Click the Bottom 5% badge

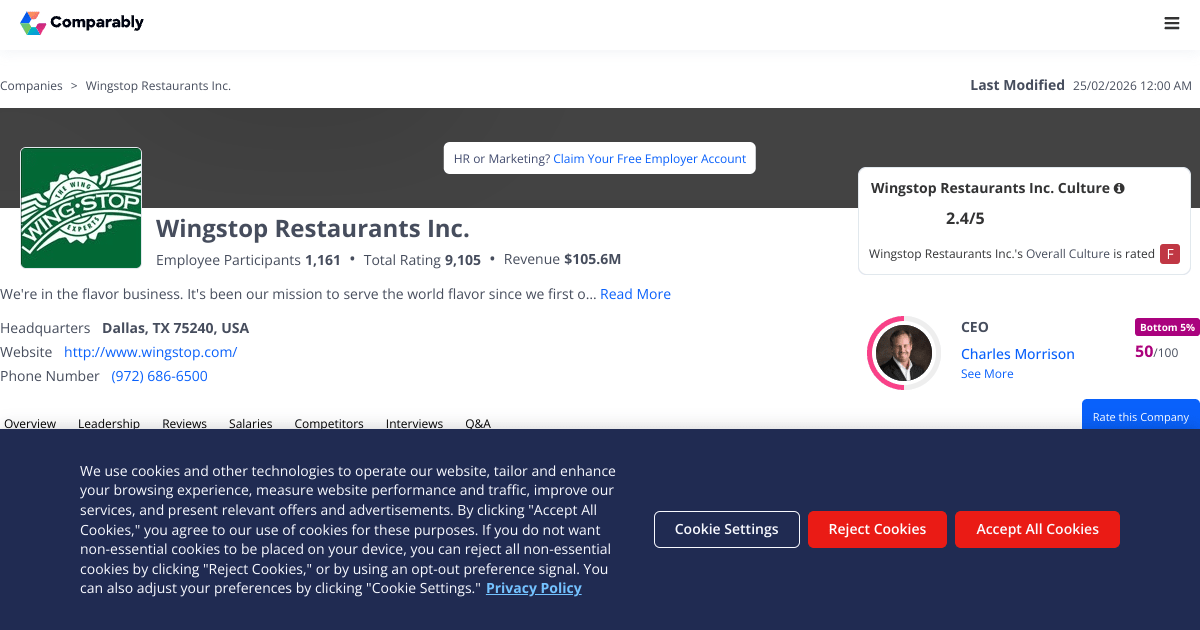click(1167, 327)
